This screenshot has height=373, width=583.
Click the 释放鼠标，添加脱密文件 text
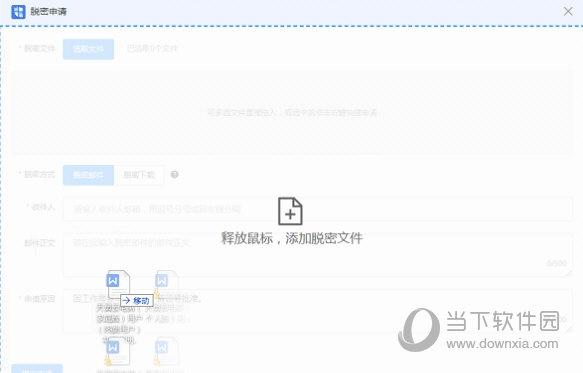click(292, 238)
